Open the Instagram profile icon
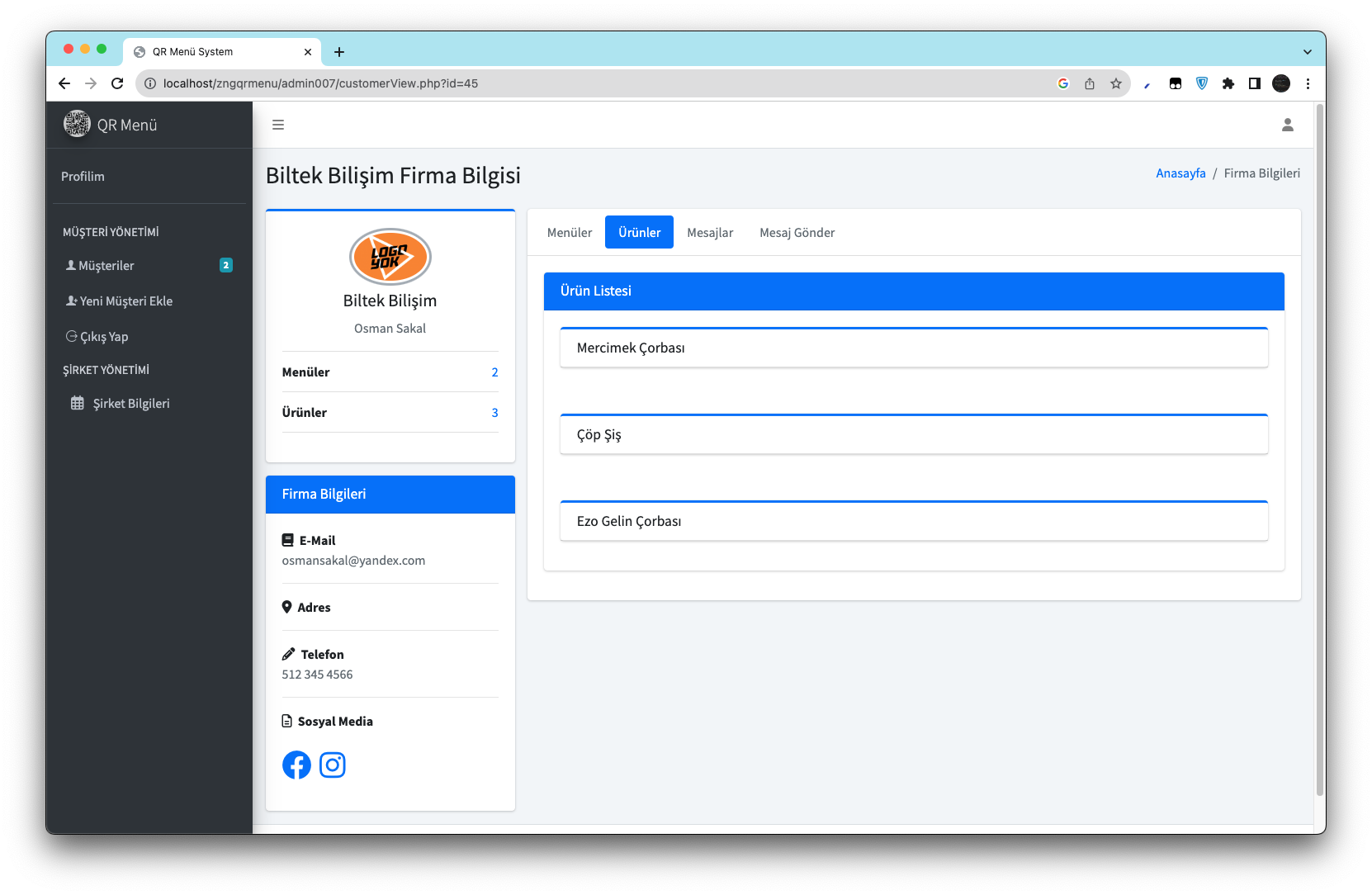 333,765
